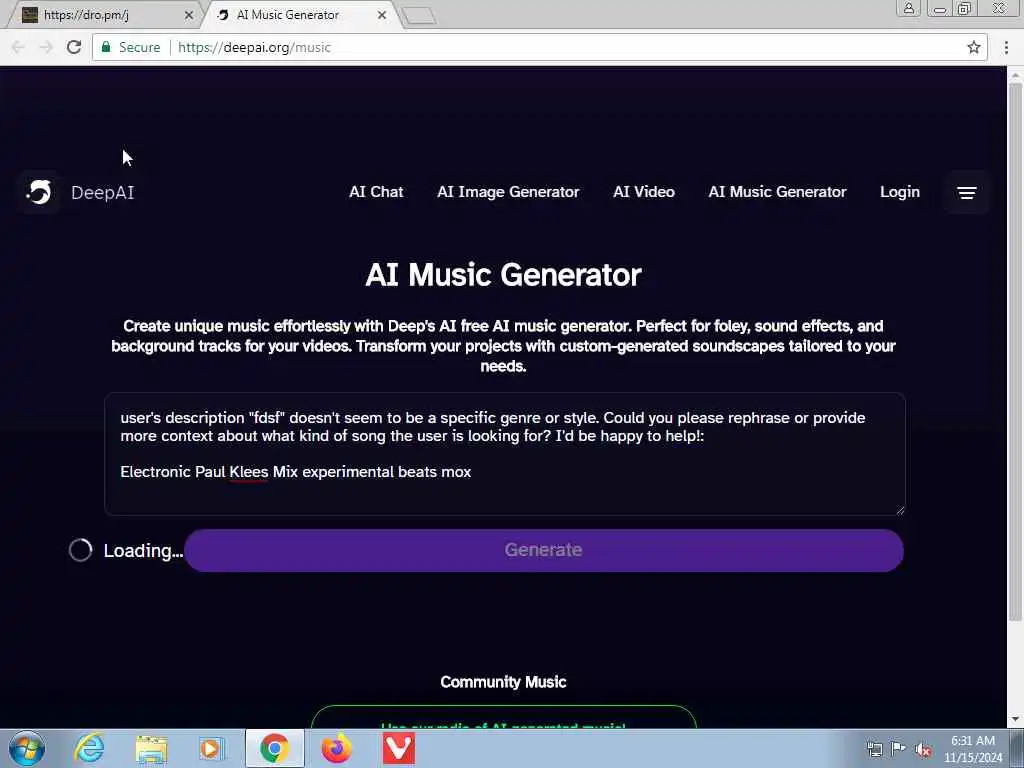Click the Loading spinner indicator

[x=80, y=551]
